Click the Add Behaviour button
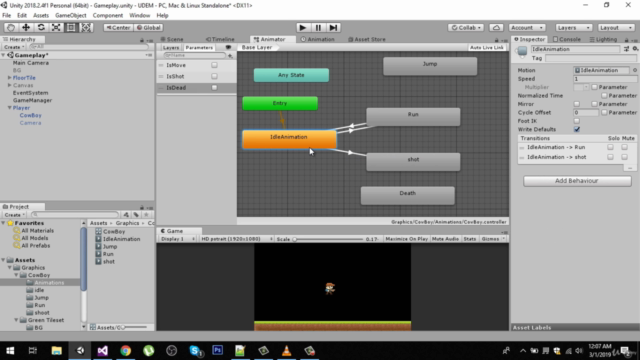 (577, 181)
